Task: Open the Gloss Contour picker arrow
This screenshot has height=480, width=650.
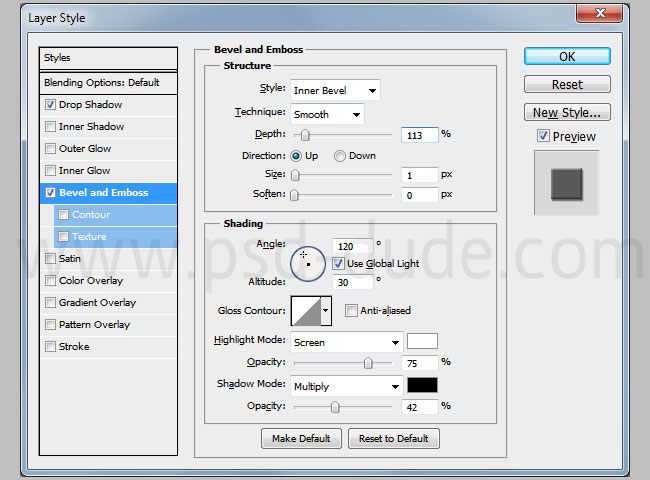Action: (326, 310)
